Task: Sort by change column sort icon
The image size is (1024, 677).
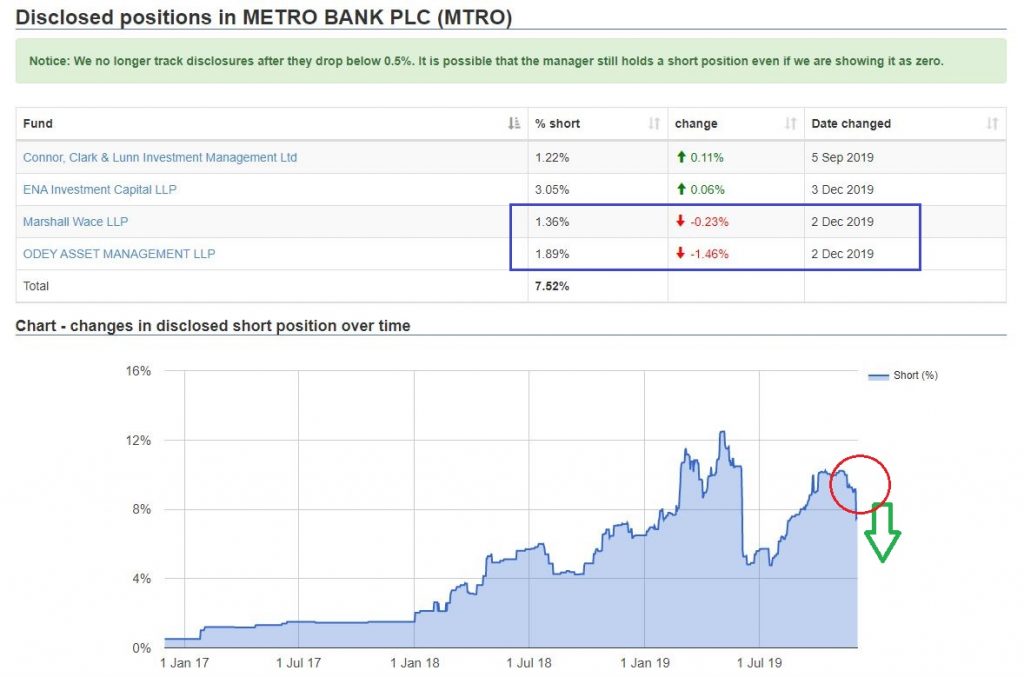Action: tap(790, 123)
